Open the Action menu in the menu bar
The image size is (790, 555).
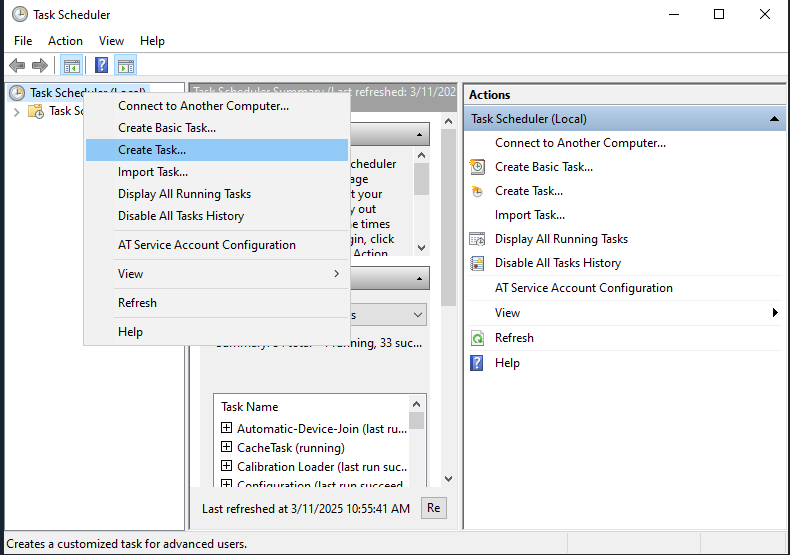pyautogui.click(x=65, y=41)
